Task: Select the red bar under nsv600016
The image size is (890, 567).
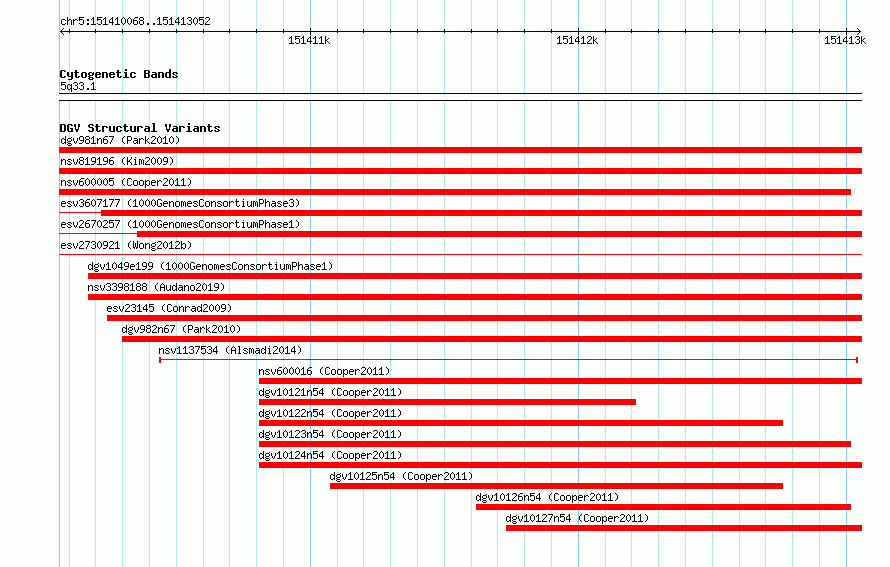Action: pos(560,381)
